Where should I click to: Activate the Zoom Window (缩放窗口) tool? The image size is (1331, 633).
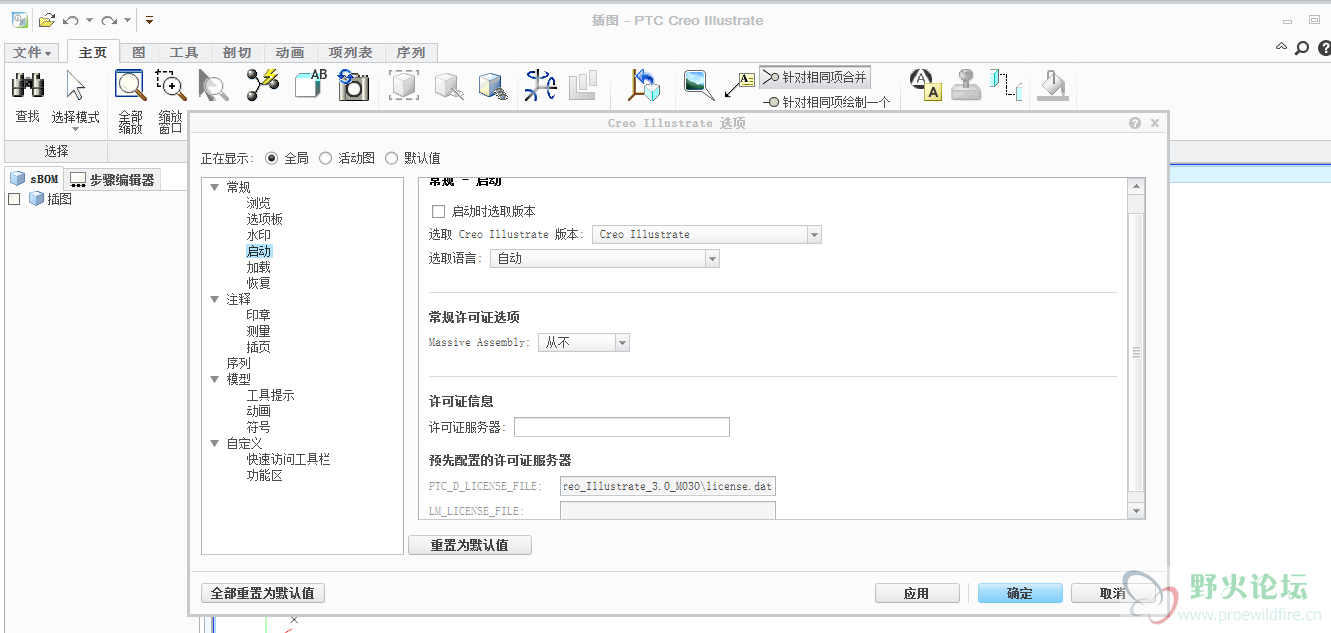170,86
